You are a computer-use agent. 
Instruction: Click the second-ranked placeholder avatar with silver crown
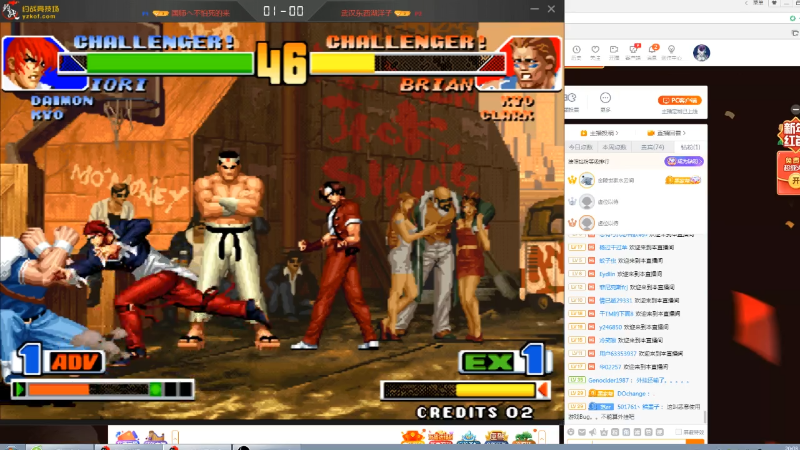coord(587,202)
